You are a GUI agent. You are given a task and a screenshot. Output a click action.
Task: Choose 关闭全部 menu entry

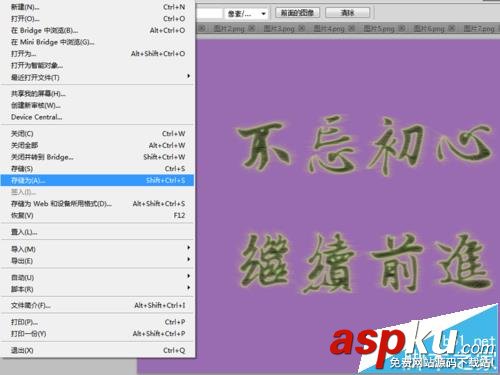click(97, 145)
